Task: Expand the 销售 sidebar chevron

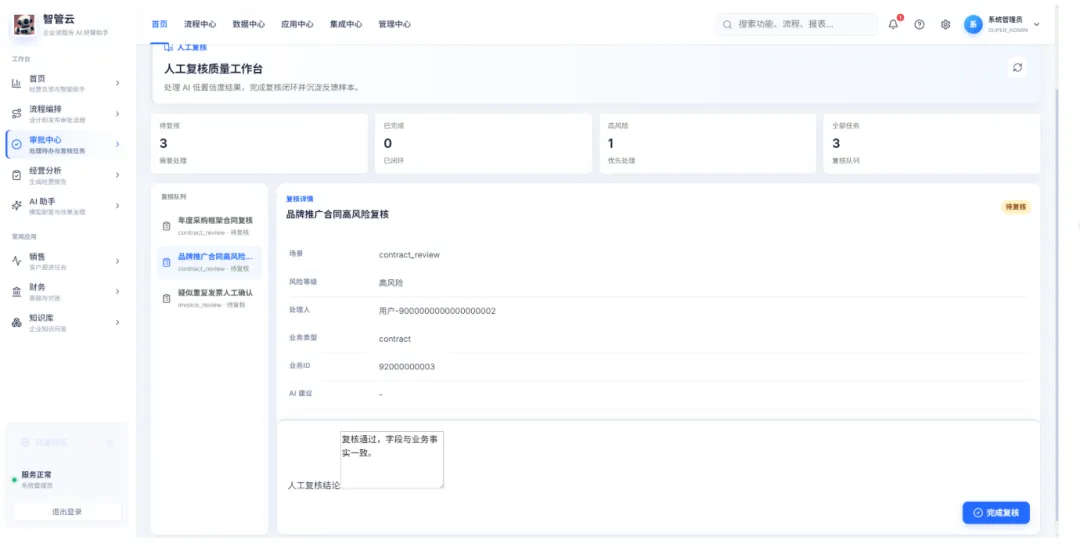Action: click(x=117, y=261)
